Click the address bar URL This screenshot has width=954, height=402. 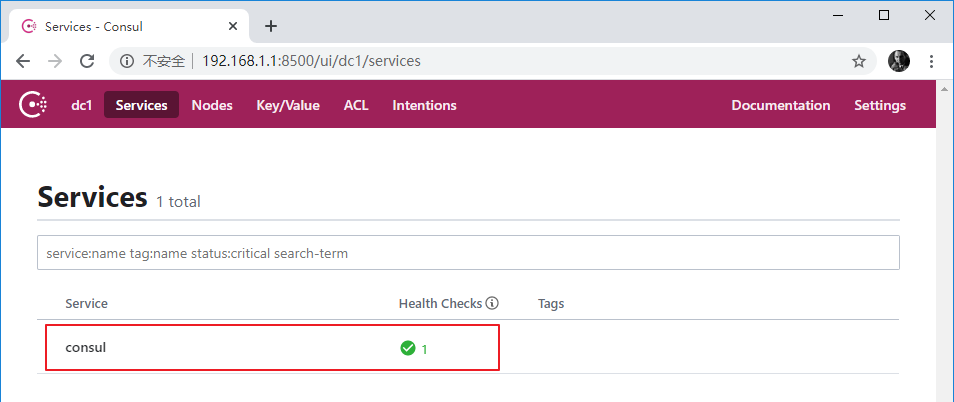311,61
